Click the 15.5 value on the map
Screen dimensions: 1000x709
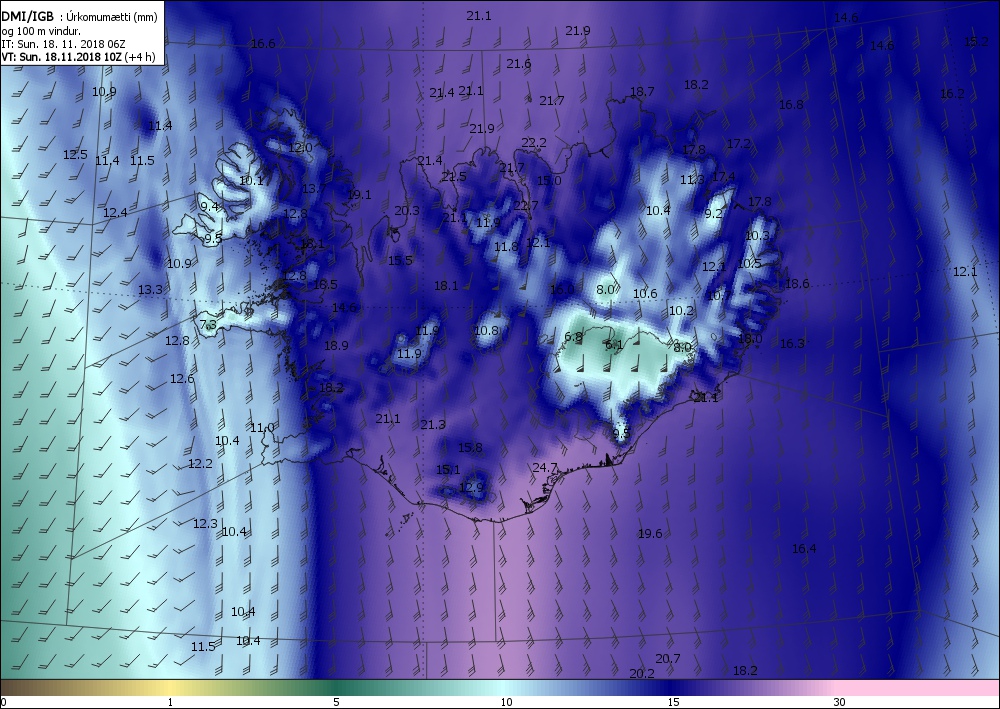[x=400, y=260]
